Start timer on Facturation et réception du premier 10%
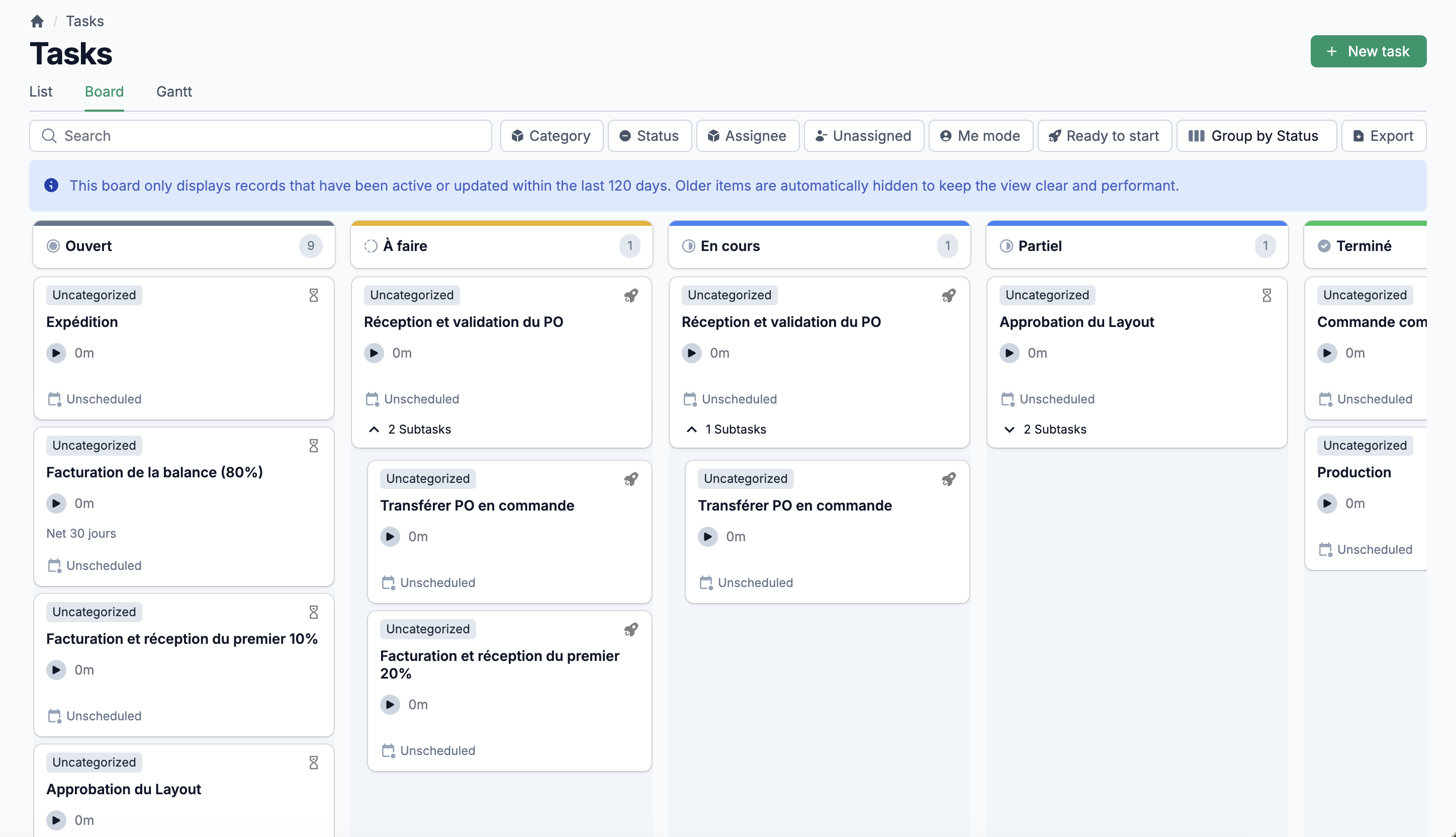Viewport: 1456px width, 837px height. [x=56, y=671]
